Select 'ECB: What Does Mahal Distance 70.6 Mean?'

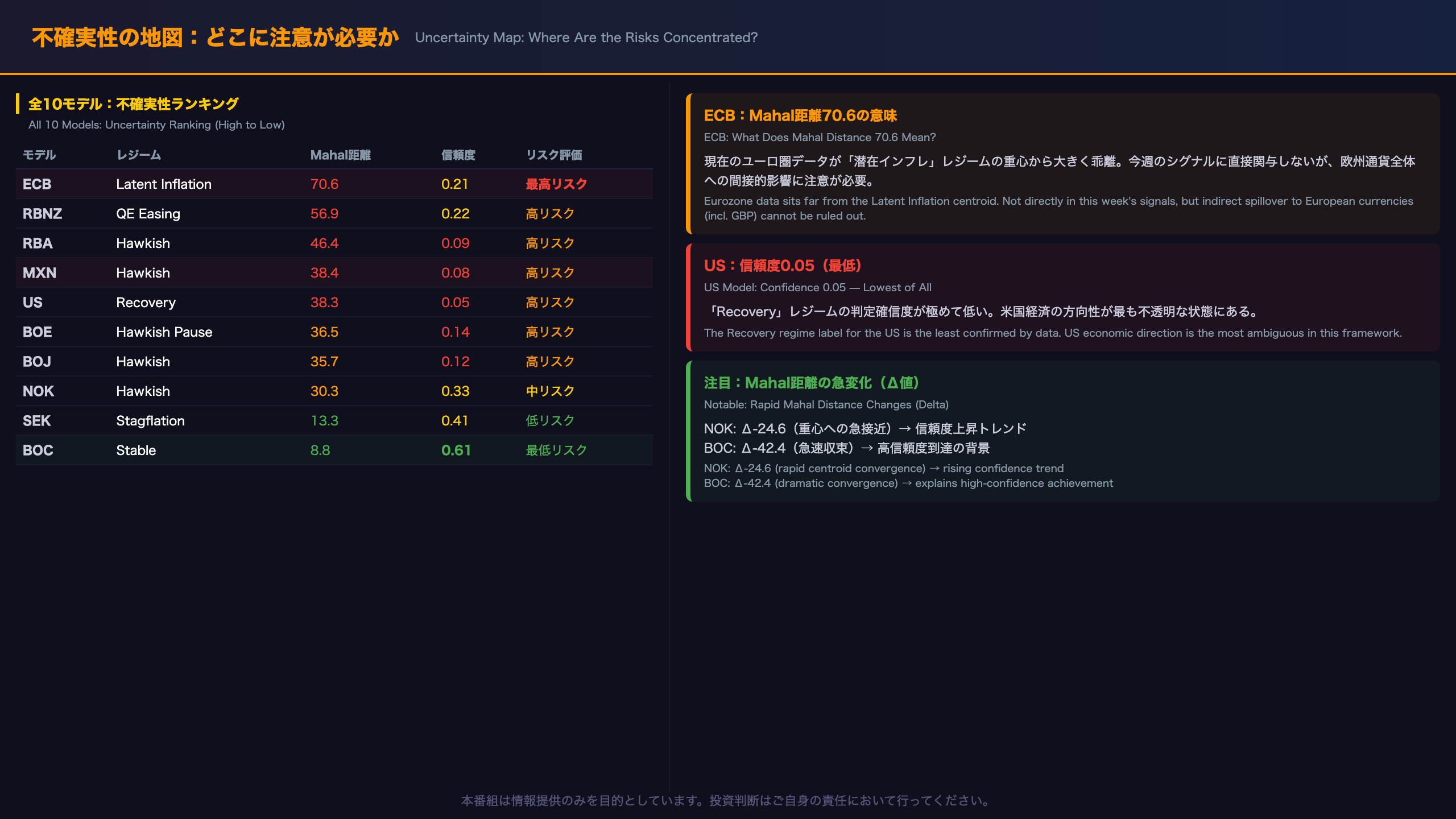(820, 137)
